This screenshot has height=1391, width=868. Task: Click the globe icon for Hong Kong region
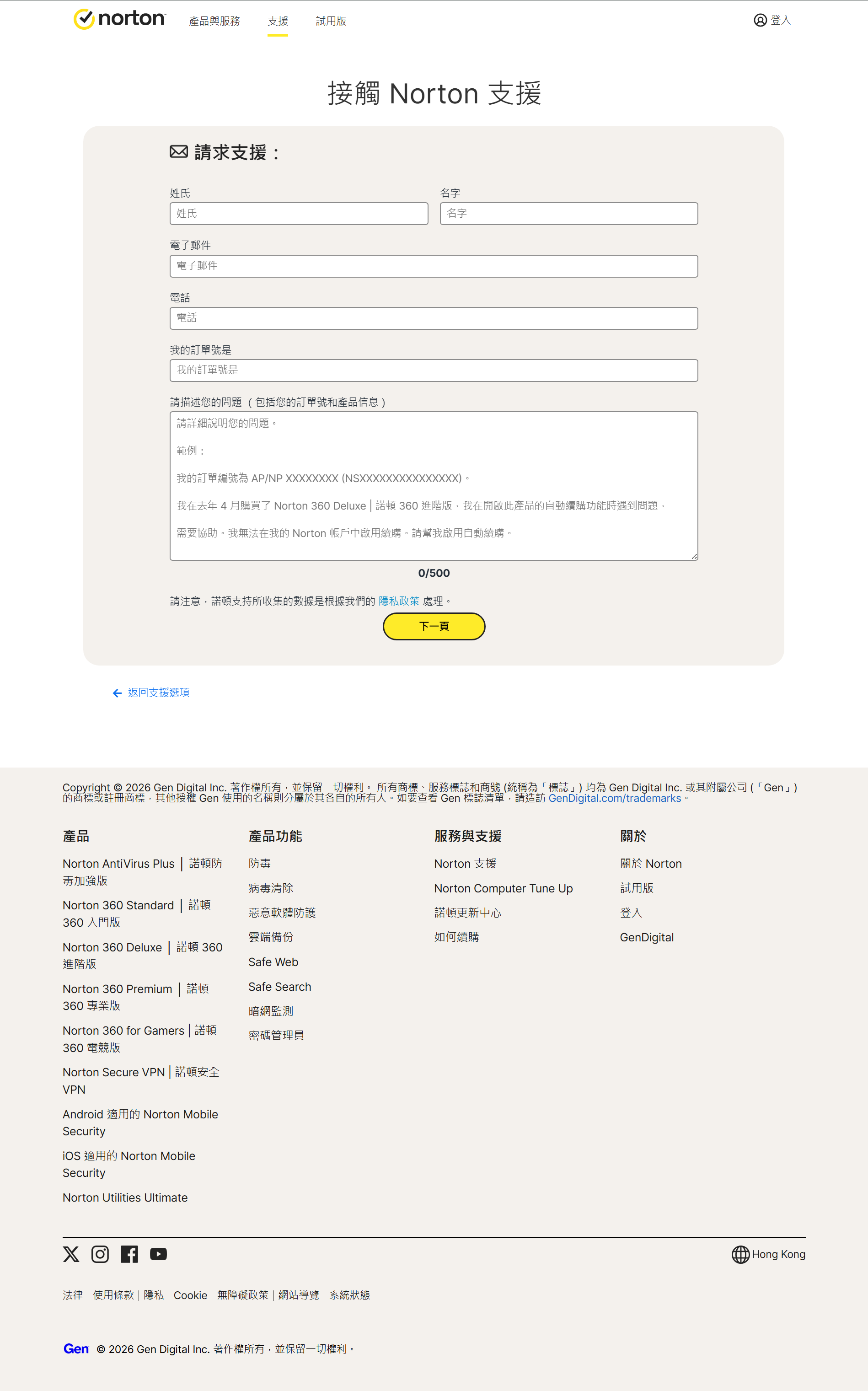pyautogui.click(x=740, y=1254)
